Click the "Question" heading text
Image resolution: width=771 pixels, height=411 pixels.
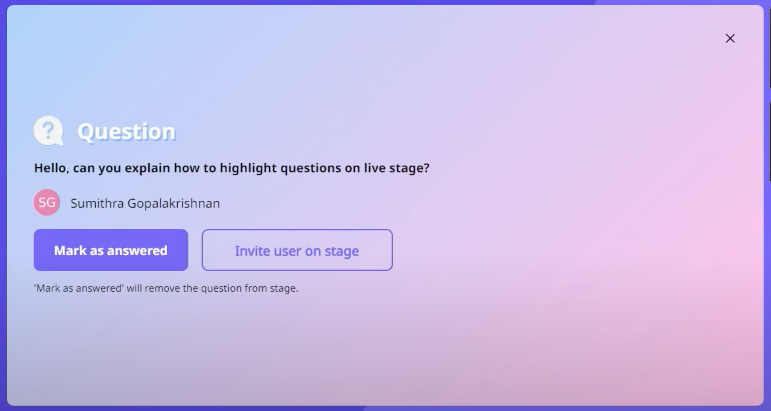click(x=126, y=132)
